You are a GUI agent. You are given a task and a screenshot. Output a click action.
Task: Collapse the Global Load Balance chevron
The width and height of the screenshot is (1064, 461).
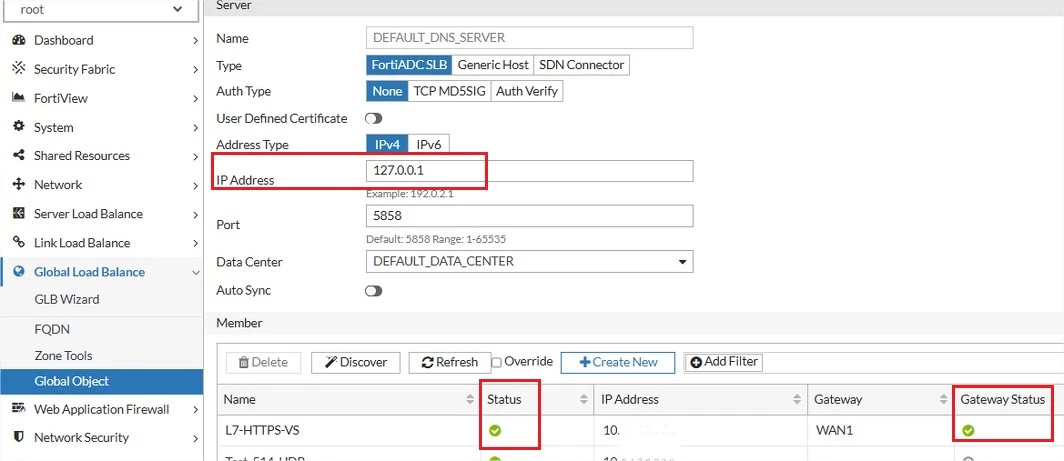[x=195, y=272]
